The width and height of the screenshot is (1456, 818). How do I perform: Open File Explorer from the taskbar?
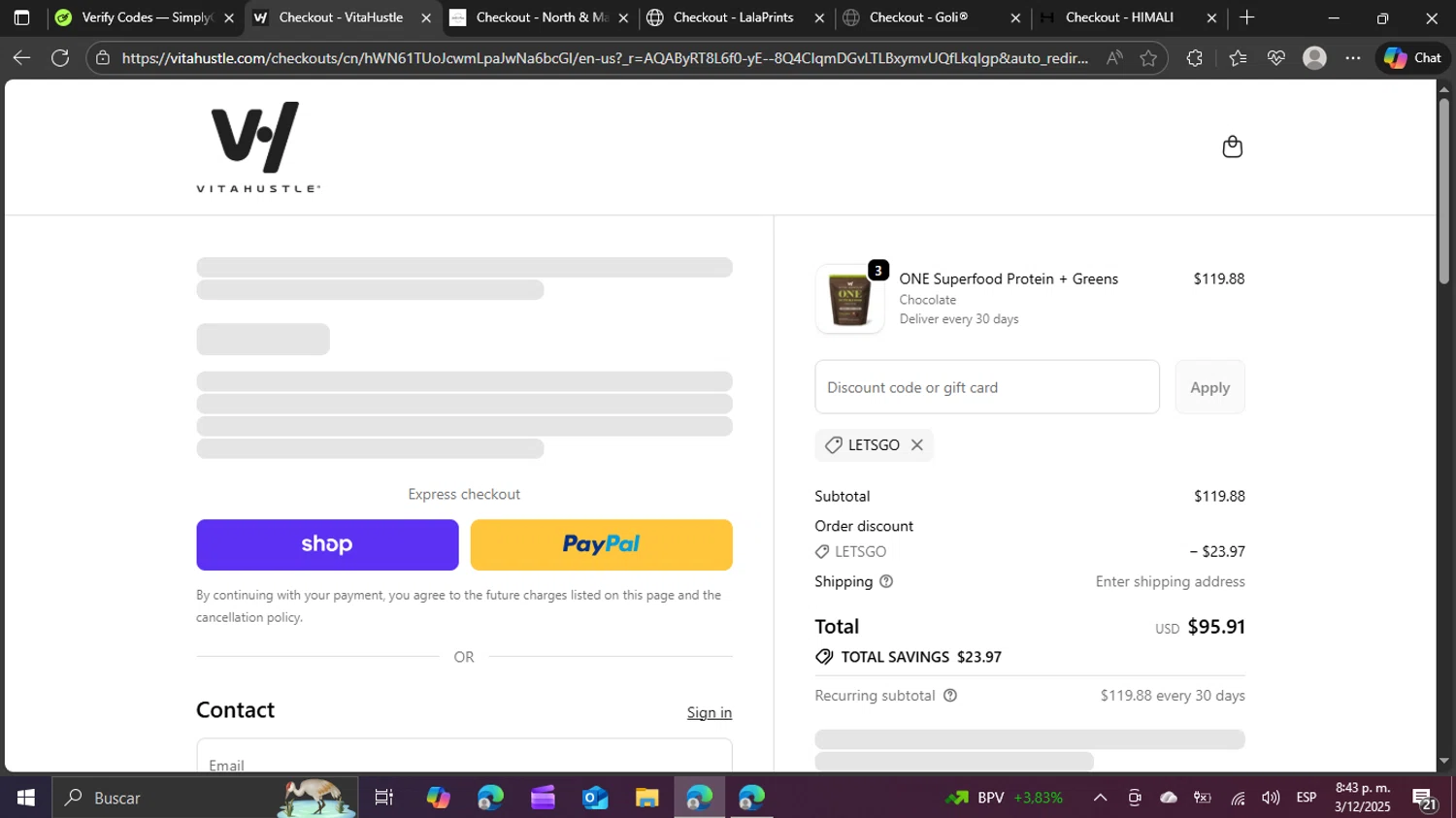pos(647,798)
